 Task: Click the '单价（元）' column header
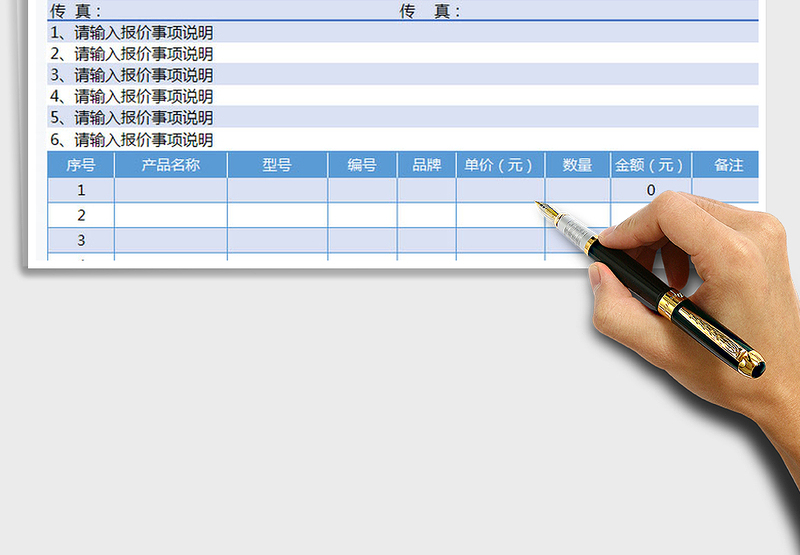tap(501, 165)
